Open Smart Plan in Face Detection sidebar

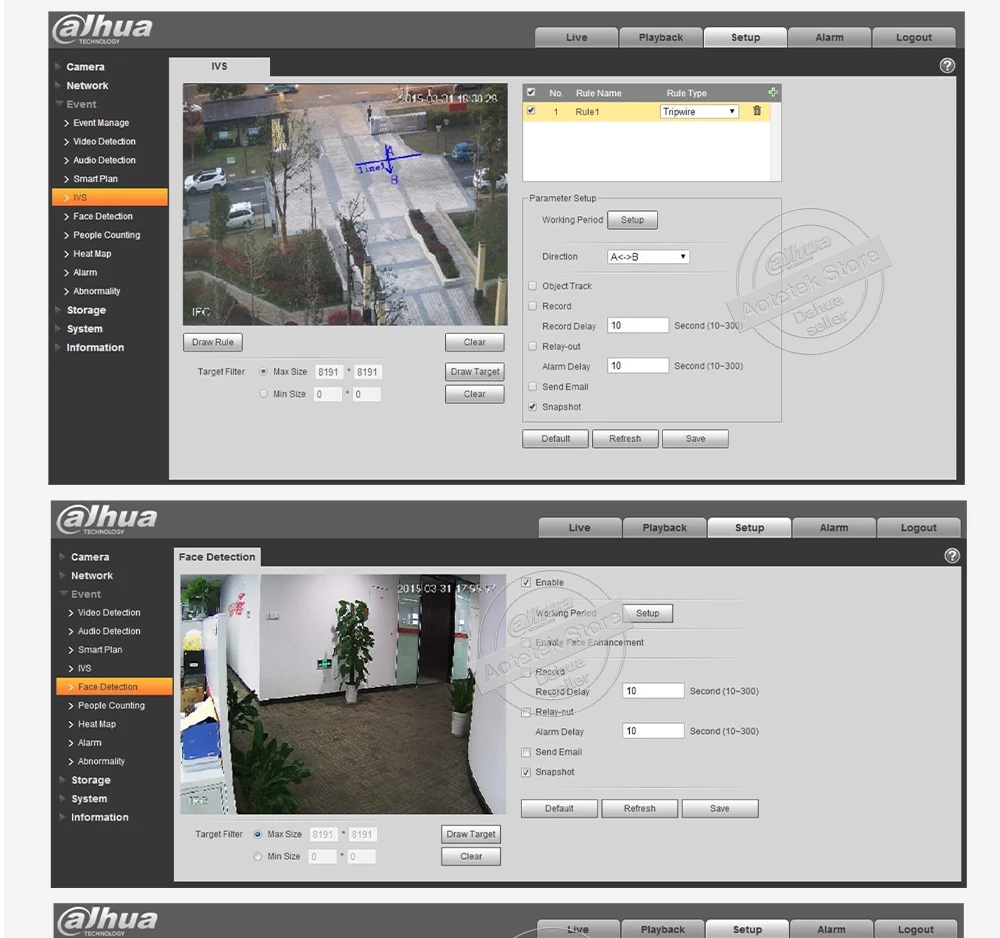pyautogui.click(x=99, y=650)
